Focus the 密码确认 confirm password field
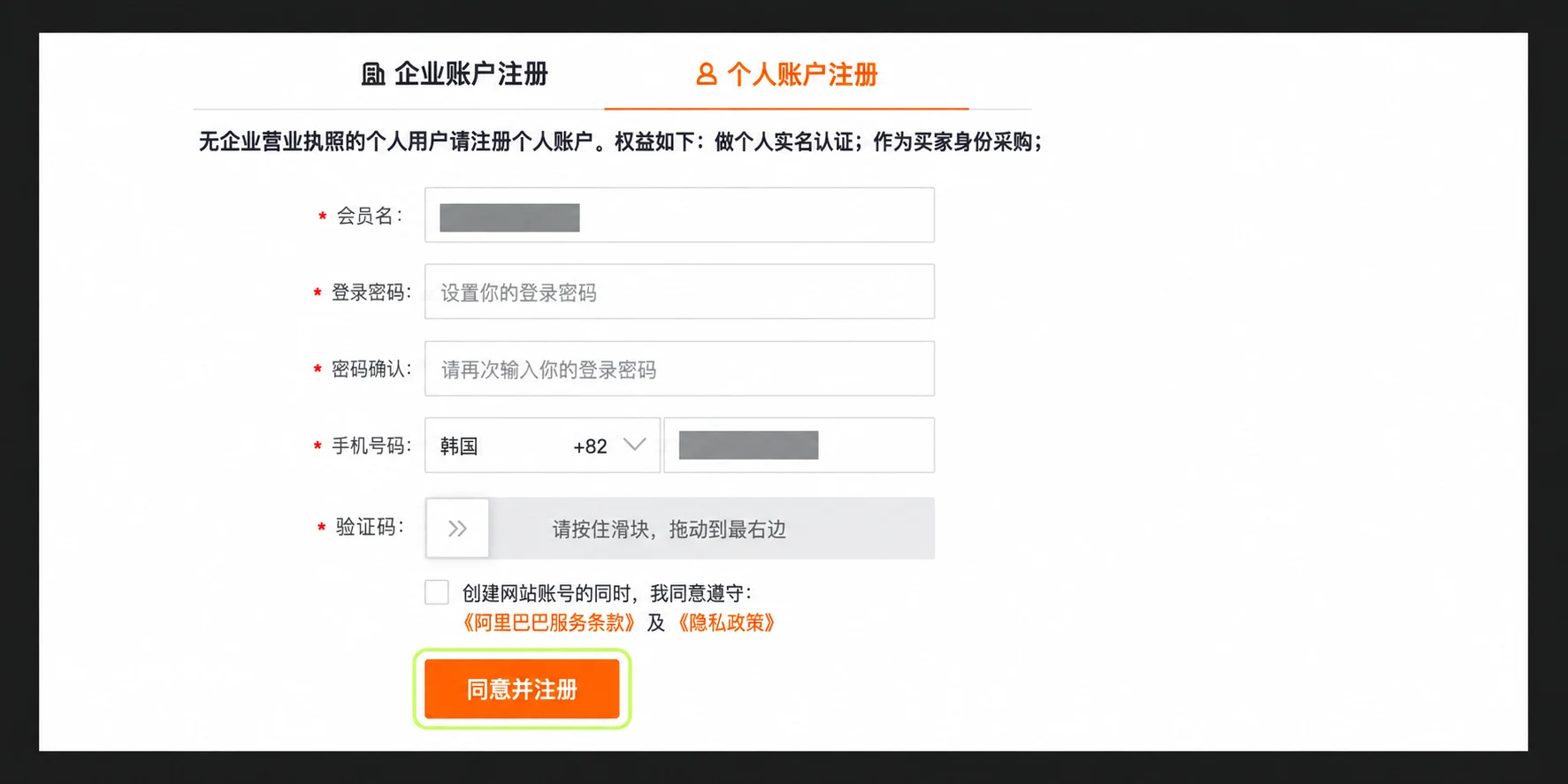The height and width of the screenshot is (784, 1568). pos(679,369)
